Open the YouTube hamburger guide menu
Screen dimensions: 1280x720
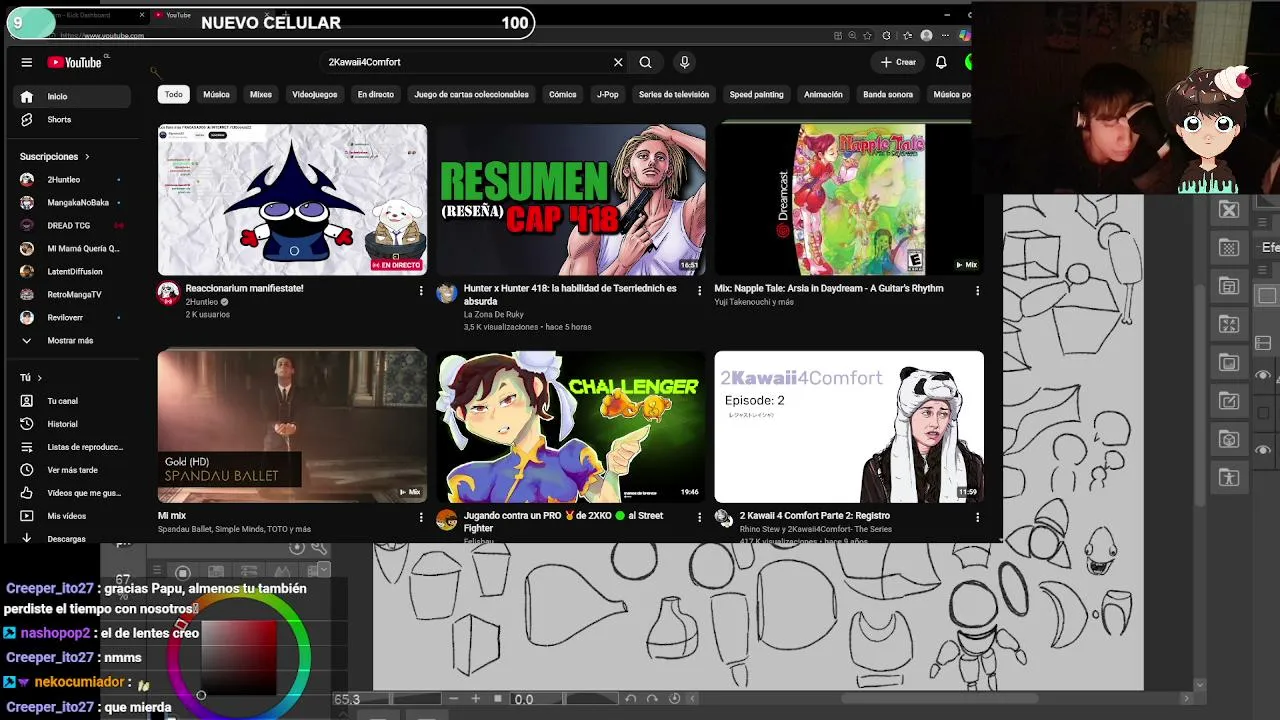tap(27, 62)
